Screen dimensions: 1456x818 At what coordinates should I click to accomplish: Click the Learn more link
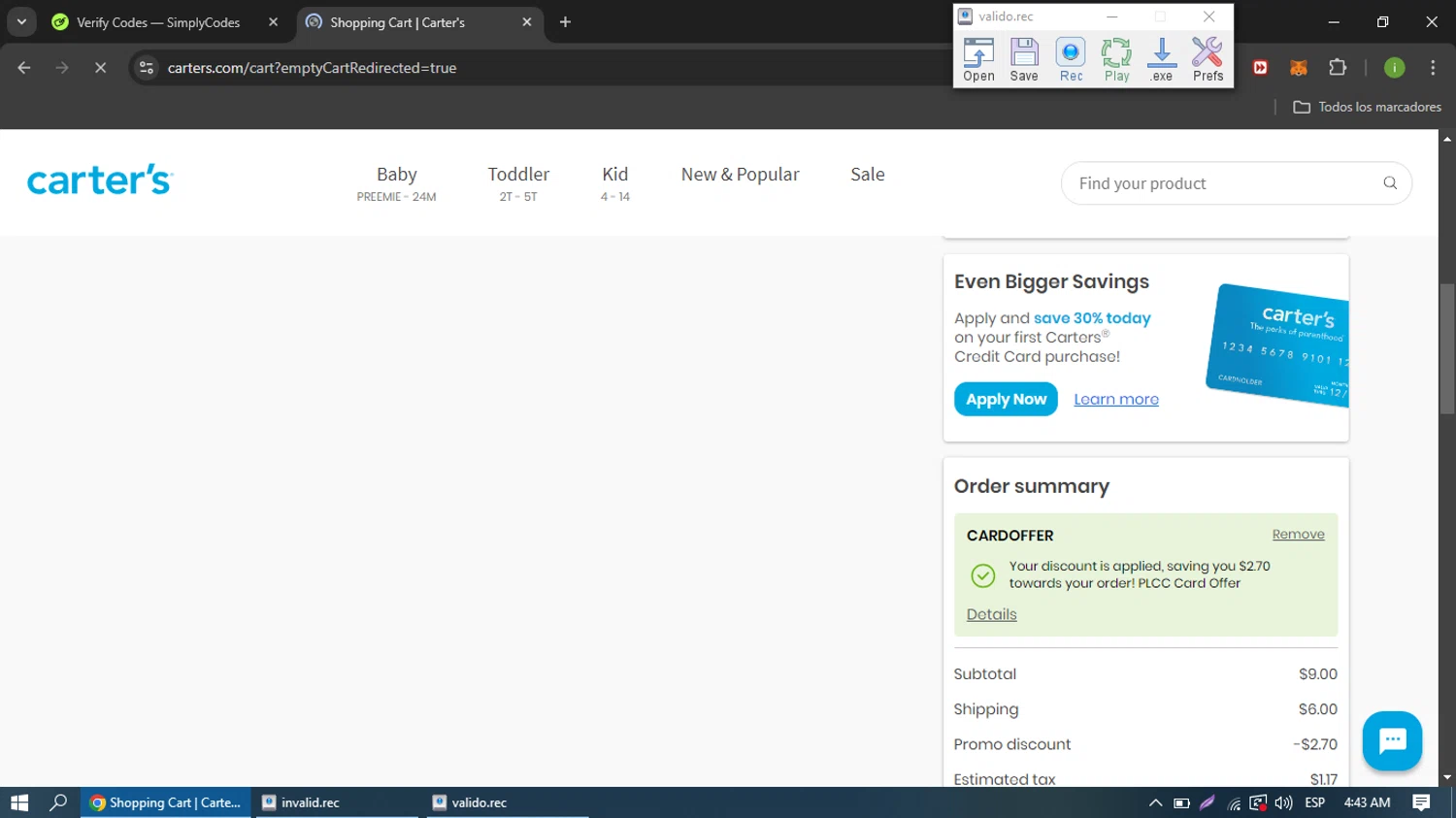pos(1116,400)
